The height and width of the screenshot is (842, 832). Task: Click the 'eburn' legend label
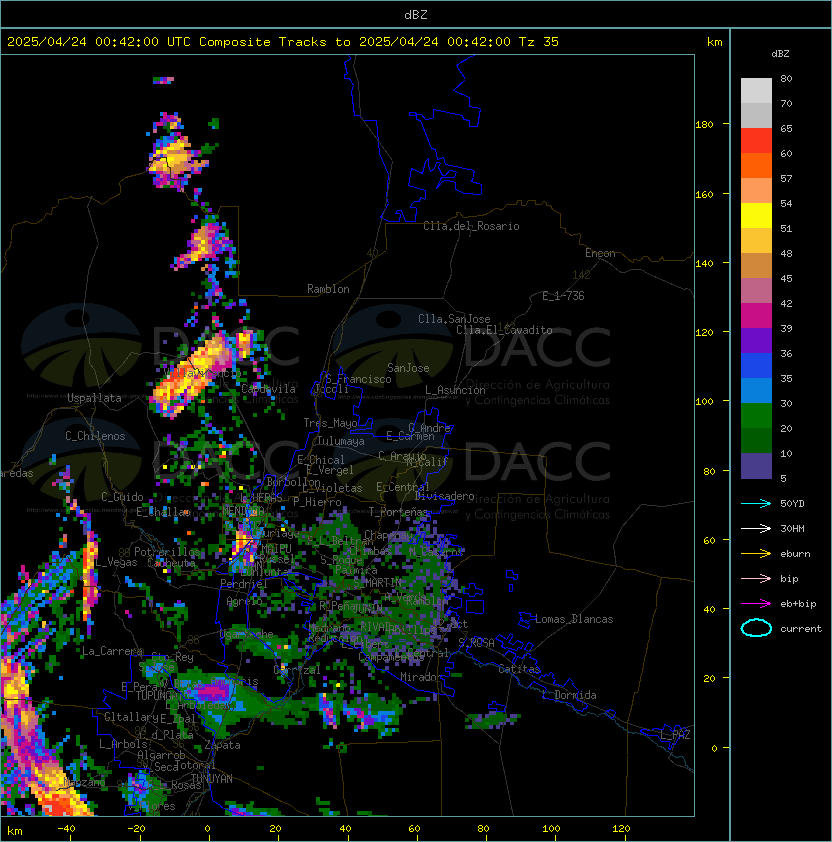[x=795, y=554]
